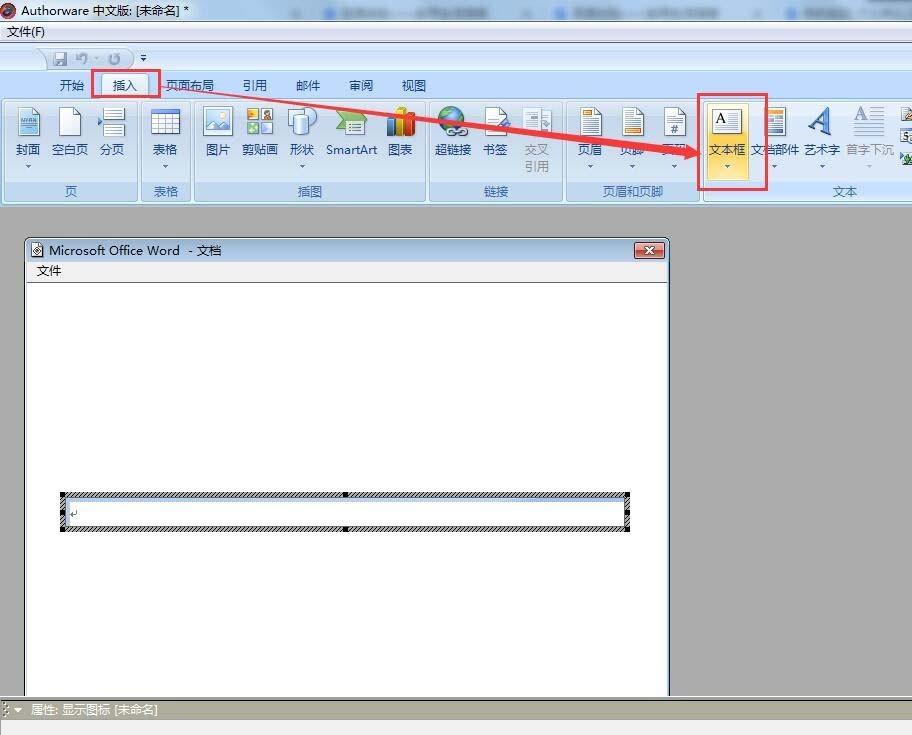This screenshot has height=735, width=912.
Task: Collapse the properties (属性) panel arrow
Action: tap(18, 710)
